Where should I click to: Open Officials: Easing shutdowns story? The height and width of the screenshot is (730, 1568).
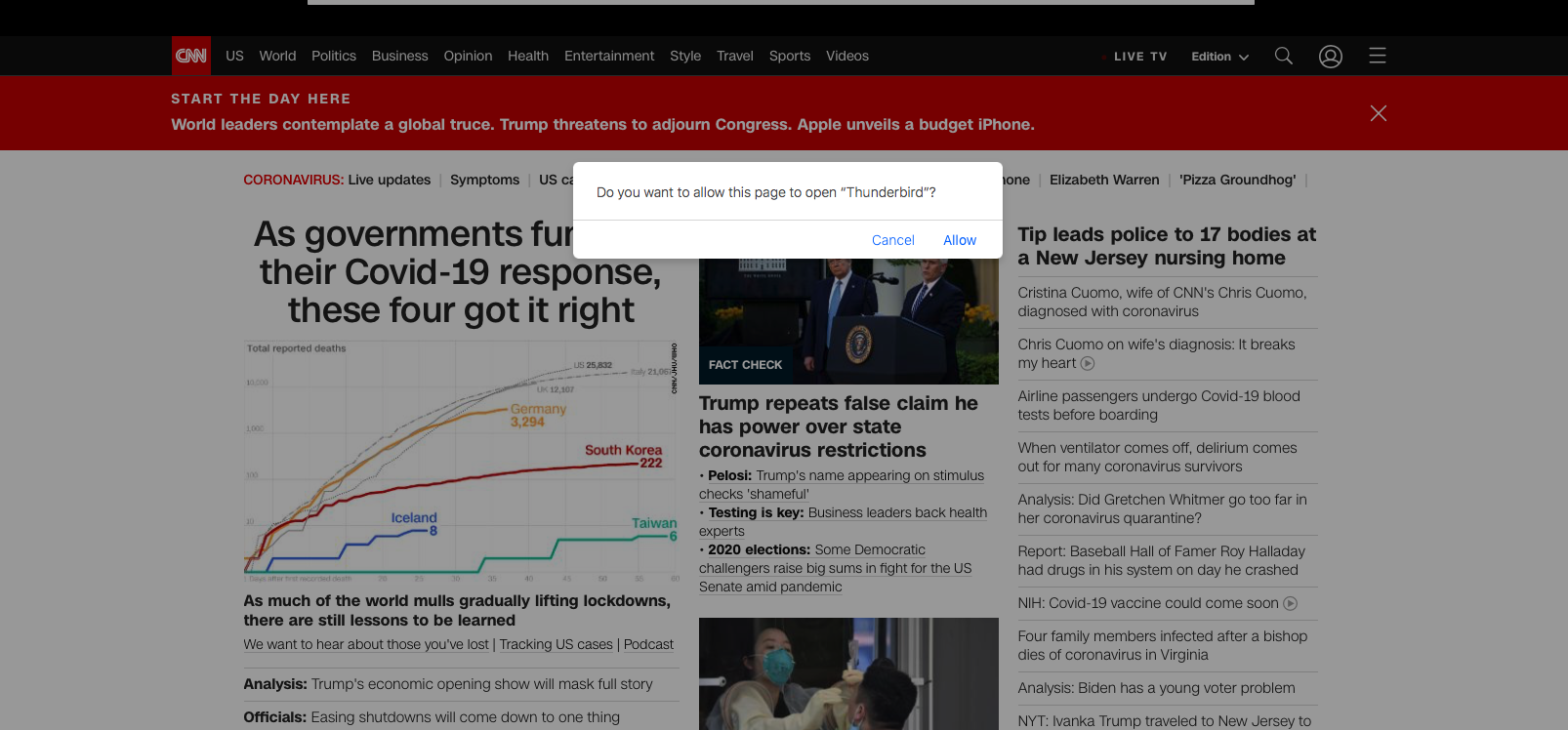432,717
